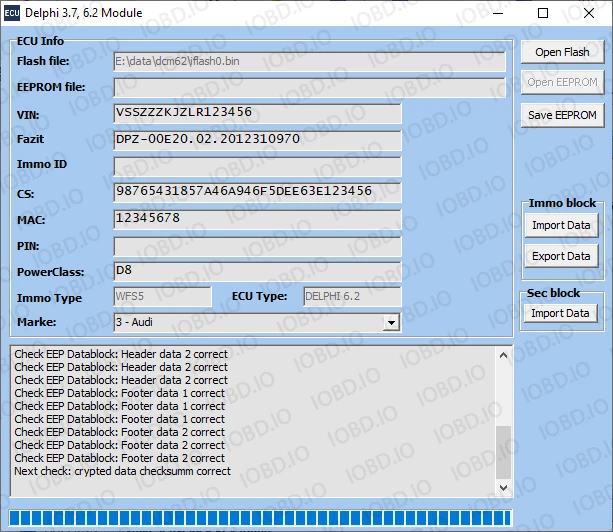613x532 pixels.
Task: Click the log scrollbar down arrow
Action: click(x=504, y=488)
